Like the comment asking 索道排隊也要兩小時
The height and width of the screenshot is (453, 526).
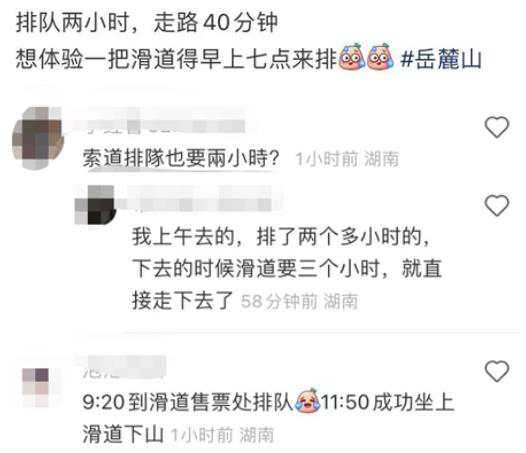point(496,127)
